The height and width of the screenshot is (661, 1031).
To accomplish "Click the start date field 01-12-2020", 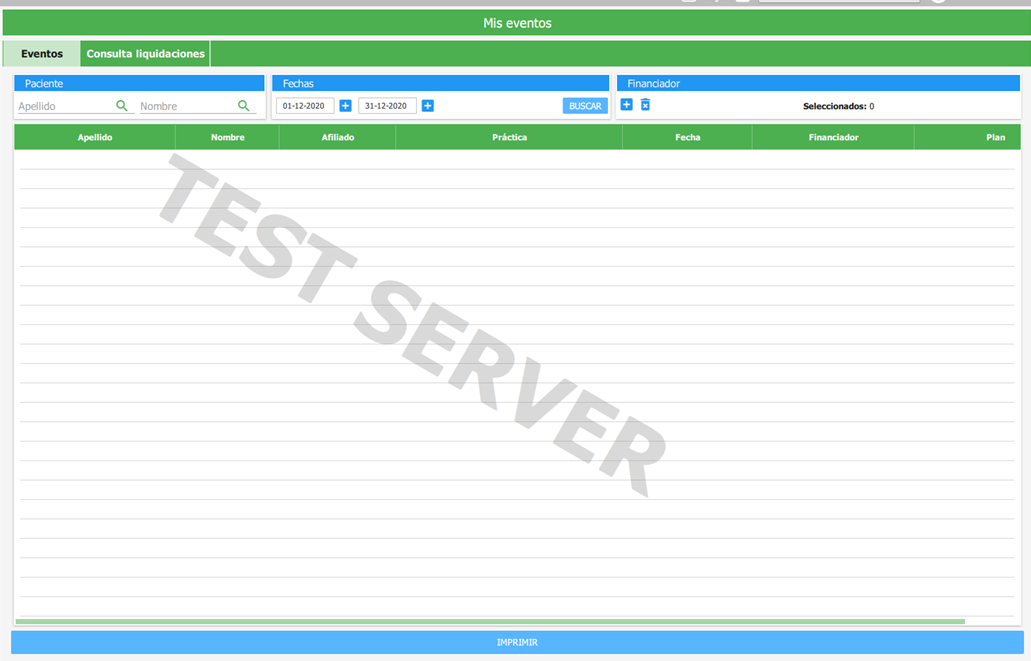I will point(305,106).
